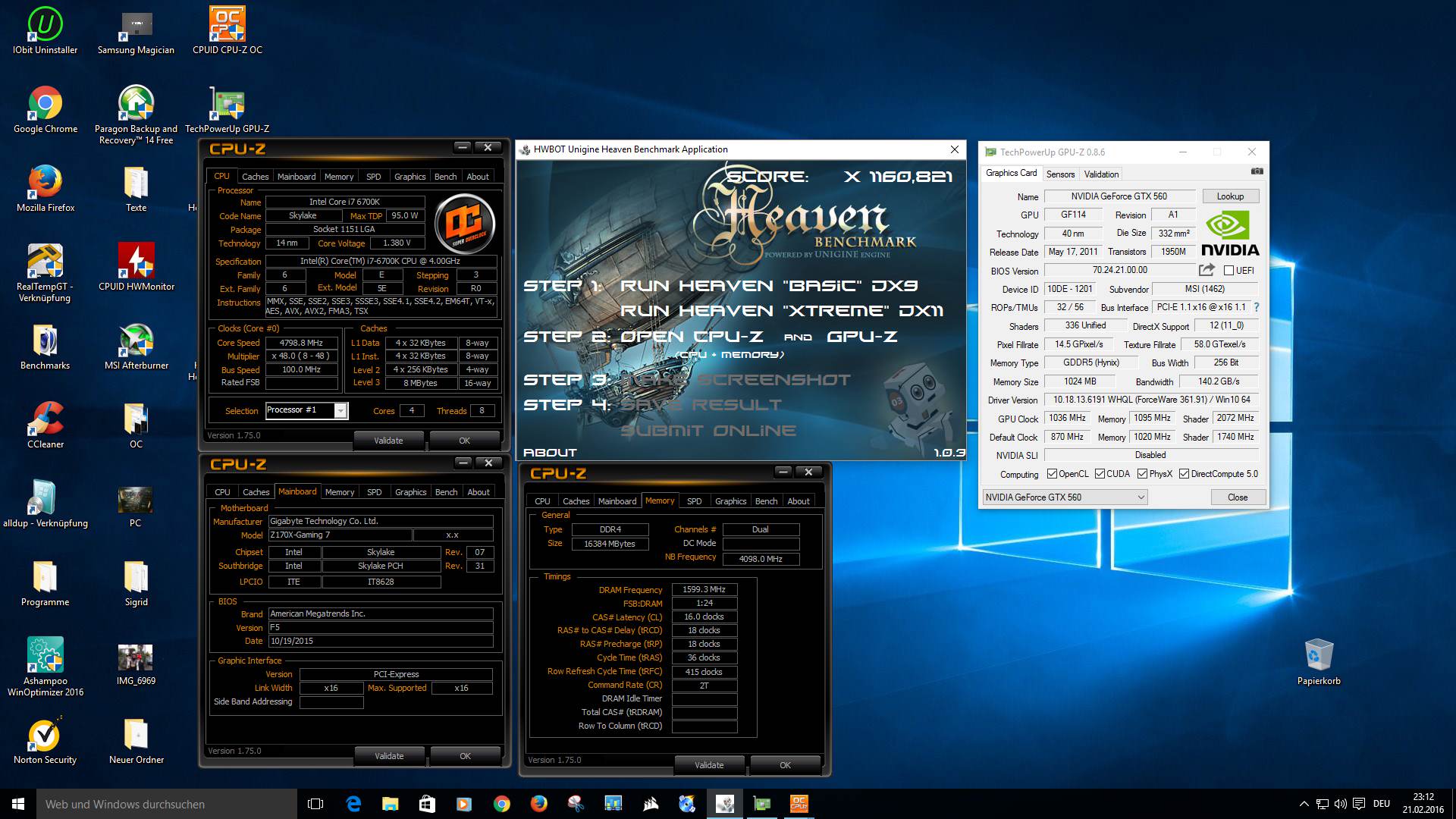Open the Papierkorb recycle bin
The image size is (1456, 819).
(x=1319, y=661)
